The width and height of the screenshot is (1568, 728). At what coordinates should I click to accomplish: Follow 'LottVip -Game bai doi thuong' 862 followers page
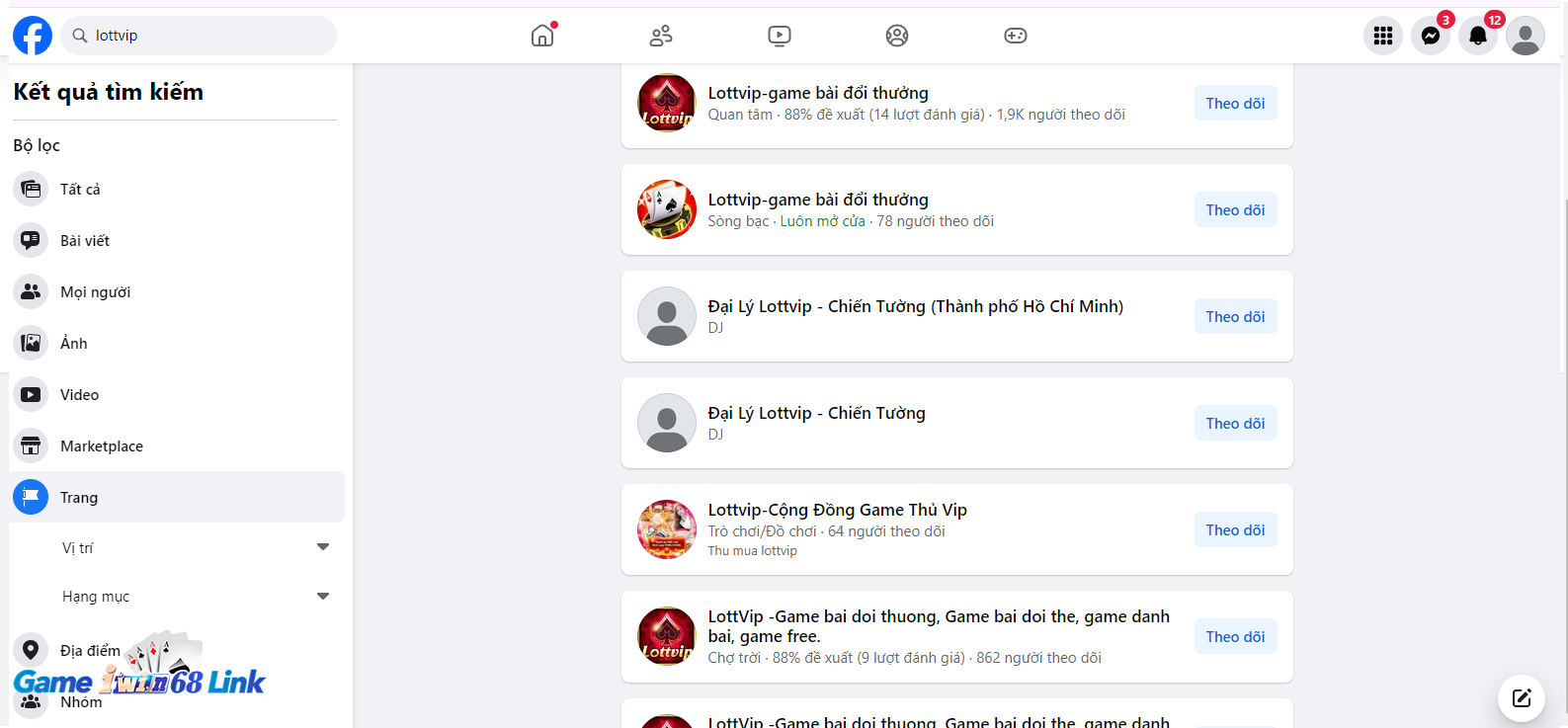[1235, 636]
